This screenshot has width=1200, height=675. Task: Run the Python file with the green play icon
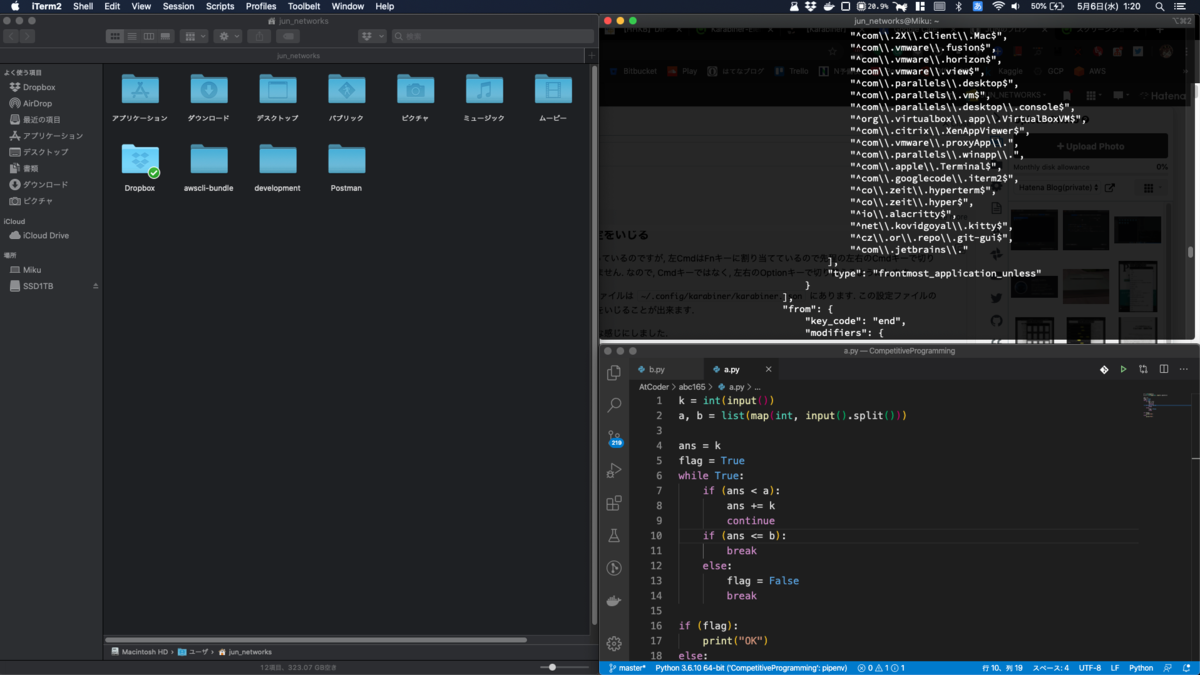tap(1123, 369)
